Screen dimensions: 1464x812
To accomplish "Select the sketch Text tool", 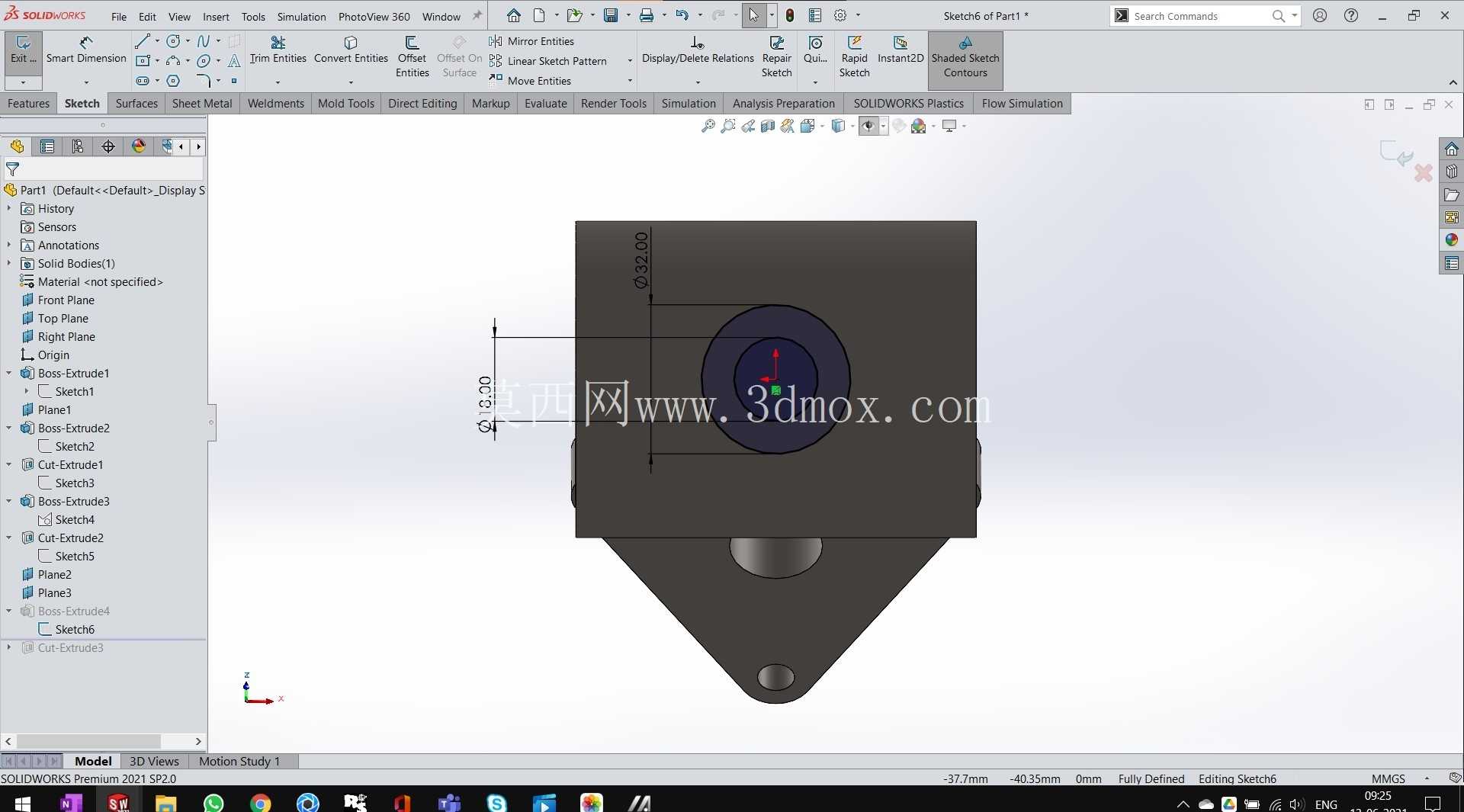I will point(234,61).
